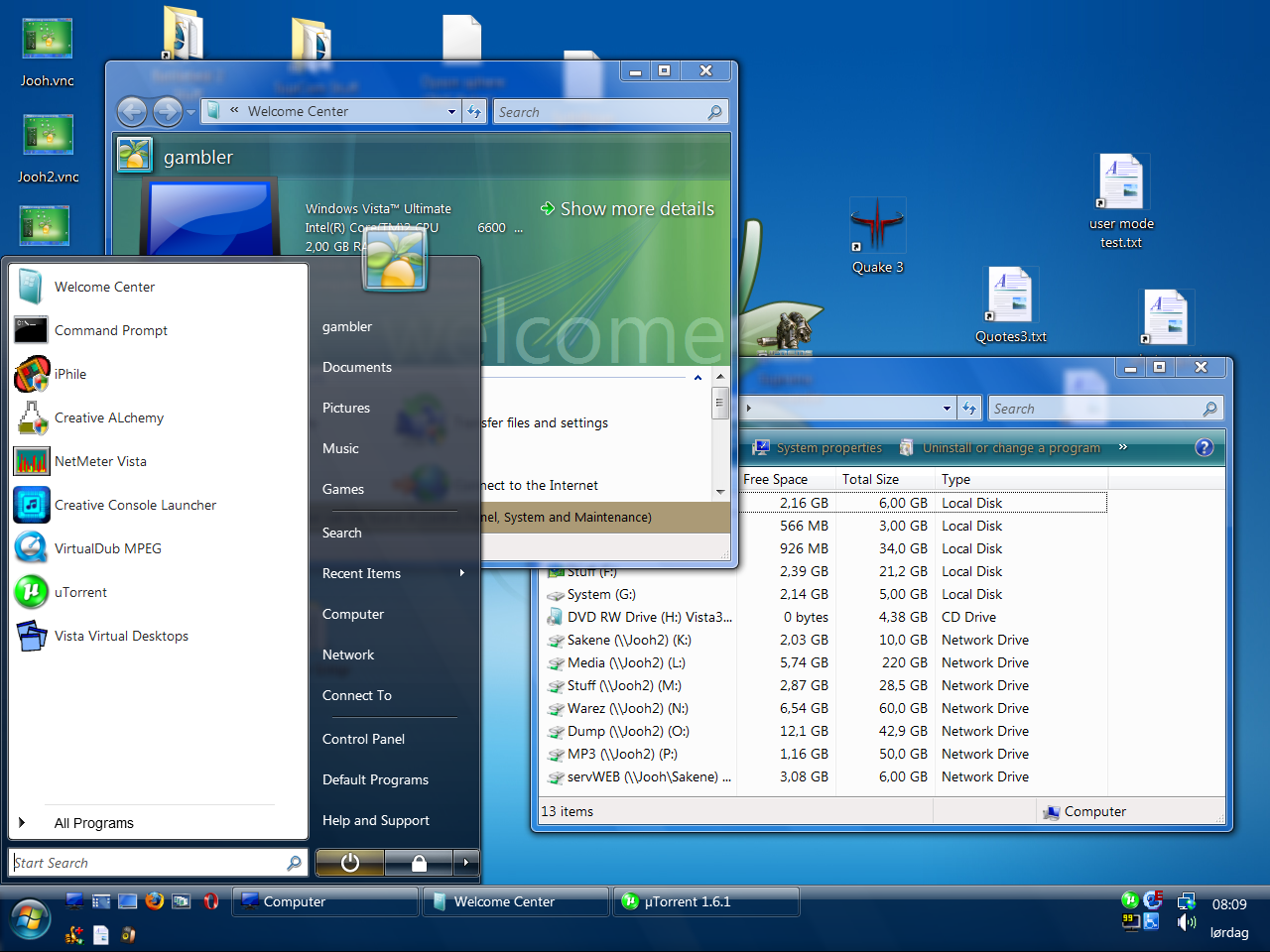The image size is (1270, 952).
Task: Show more toolbar commands in Computer window
Action: pyautogui.click(x=1123, y=447)
